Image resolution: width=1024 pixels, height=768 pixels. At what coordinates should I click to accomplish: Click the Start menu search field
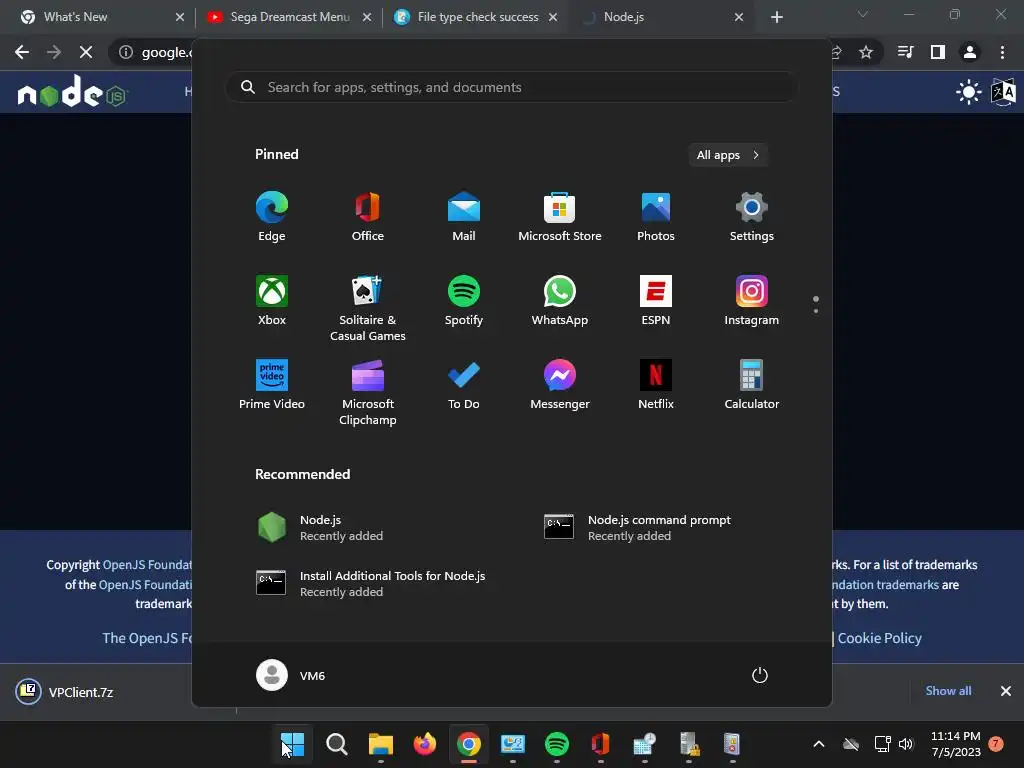511,87
